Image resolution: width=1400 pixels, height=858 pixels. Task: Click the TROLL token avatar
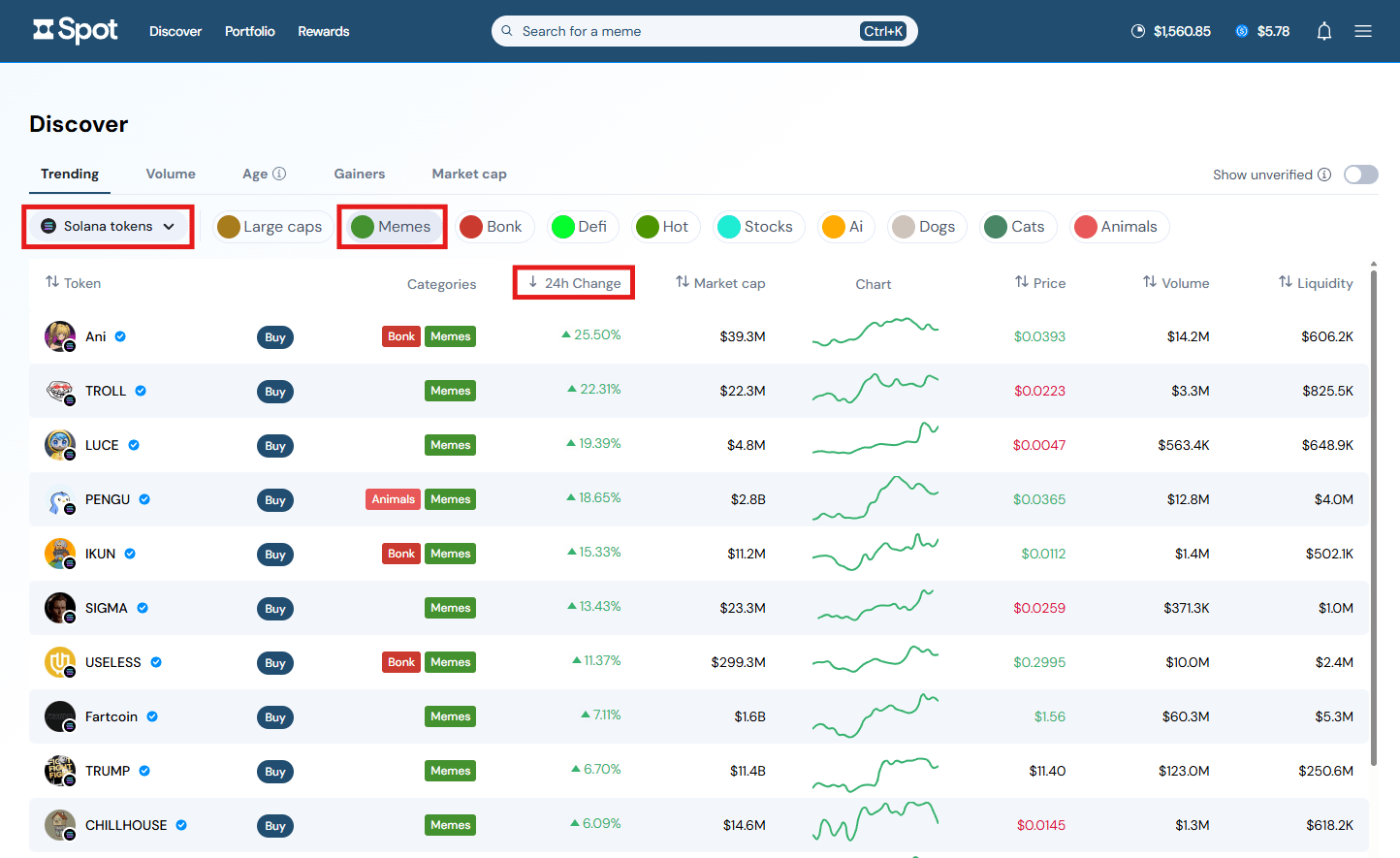pyautogui.click(x=60, y=391)
